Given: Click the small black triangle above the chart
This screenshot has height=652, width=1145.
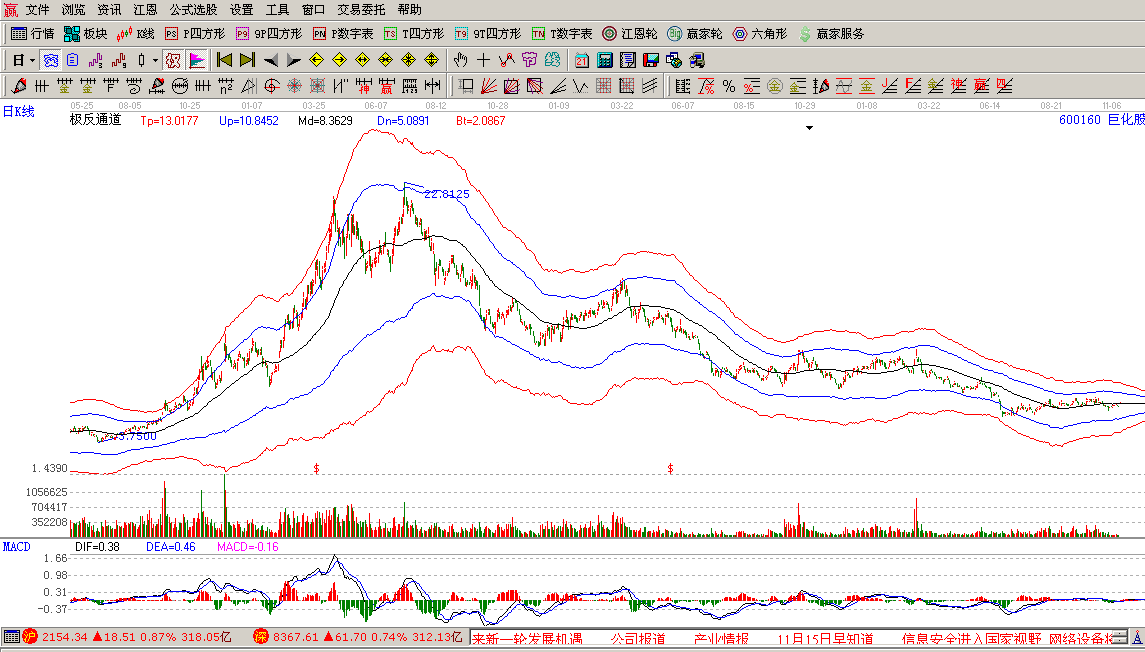Looking at the screenshot, I should pyautogui.click(x=809, y=128).
